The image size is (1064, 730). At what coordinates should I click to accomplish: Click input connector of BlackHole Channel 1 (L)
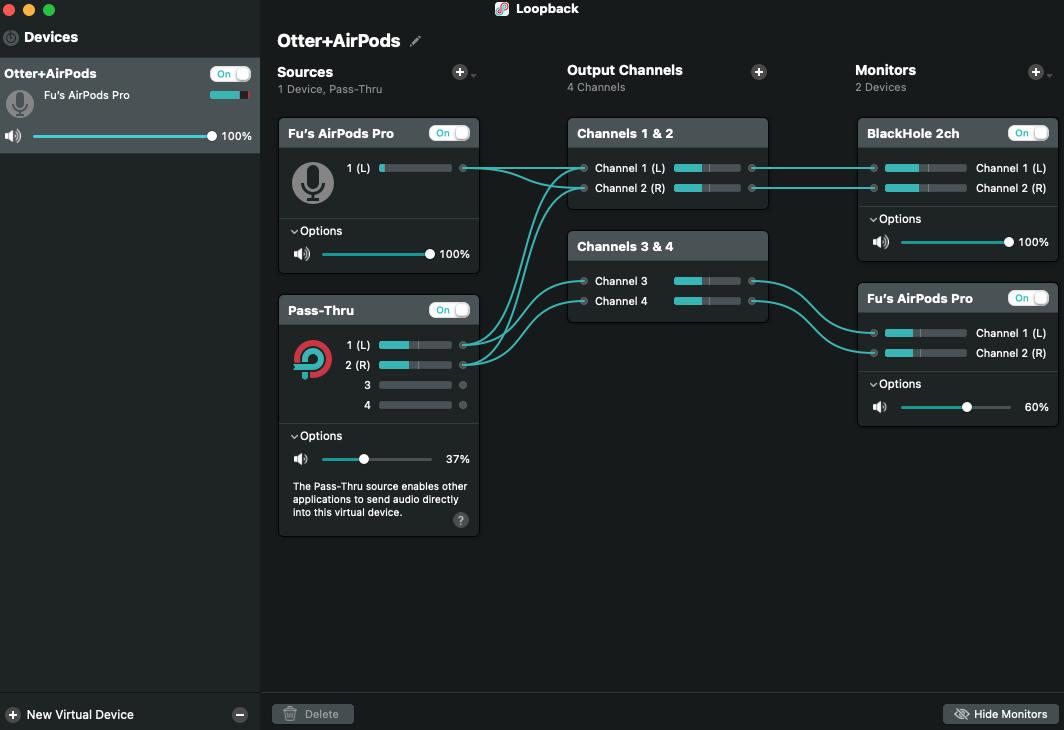[874, 168]
